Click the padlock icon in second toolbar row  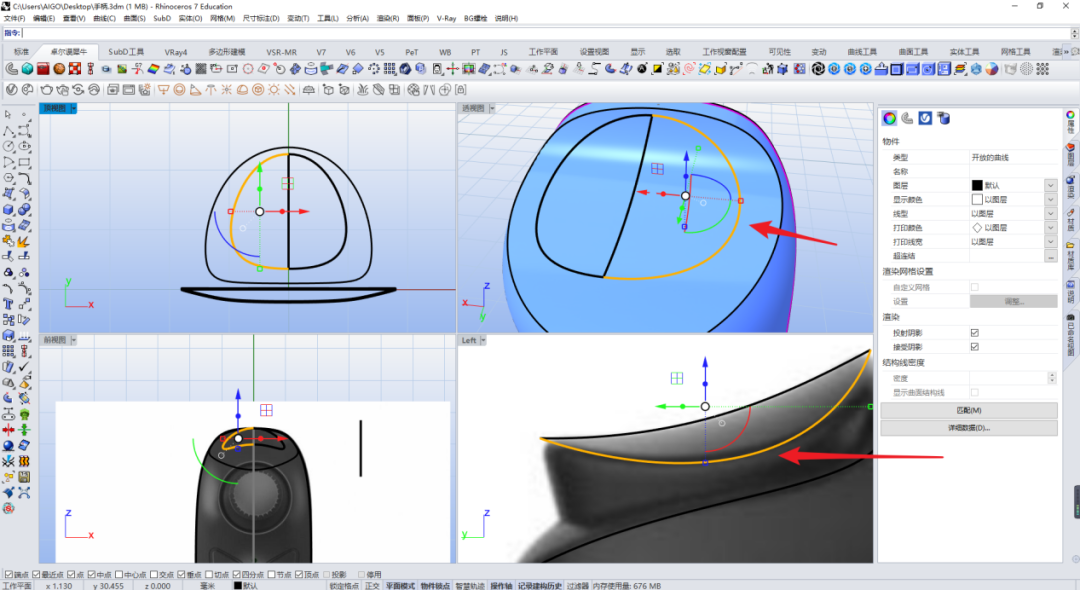[x=461, y=90]
